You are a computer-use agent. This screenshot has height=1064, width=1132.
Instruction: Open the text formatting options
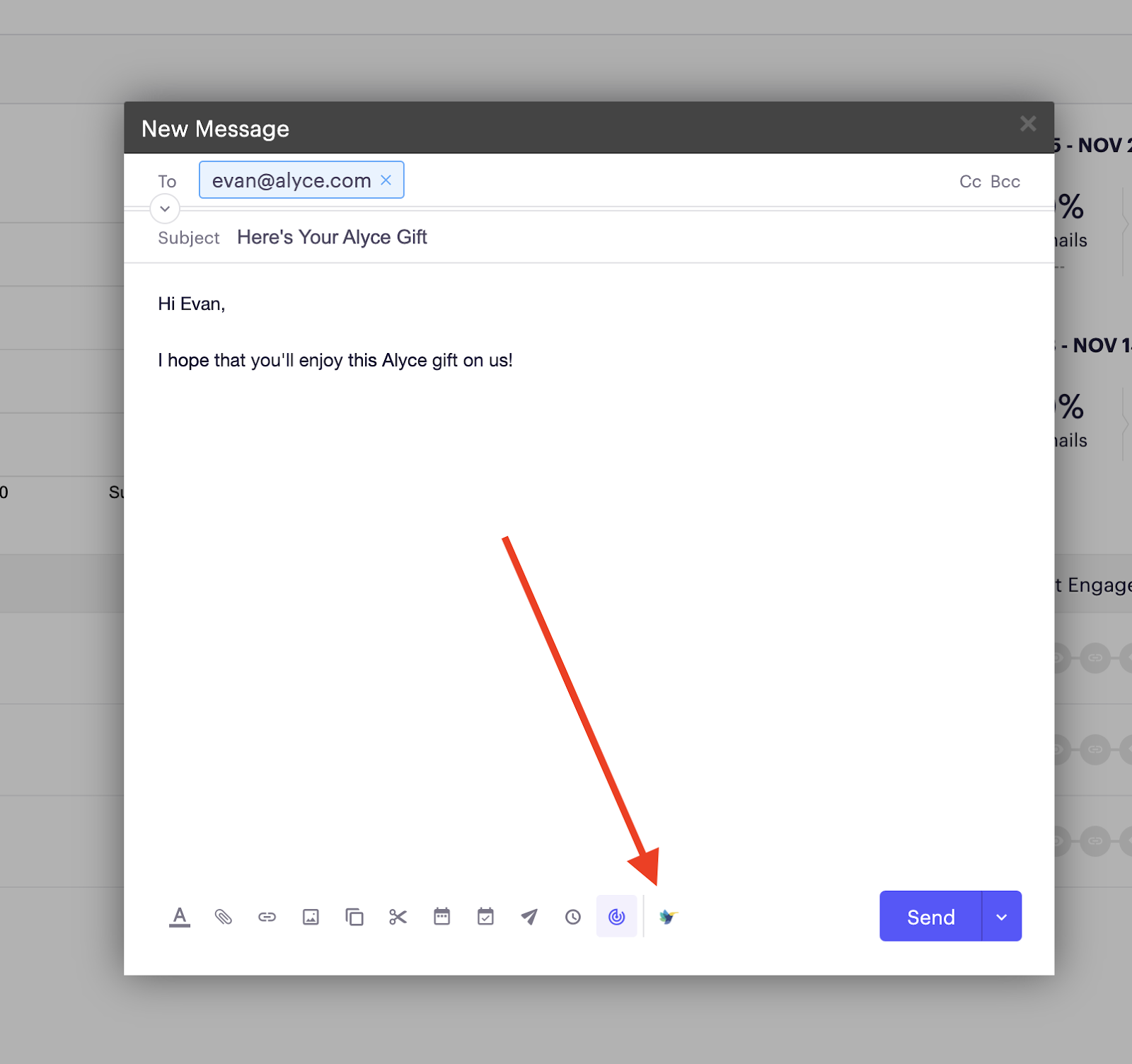(180, 917)
